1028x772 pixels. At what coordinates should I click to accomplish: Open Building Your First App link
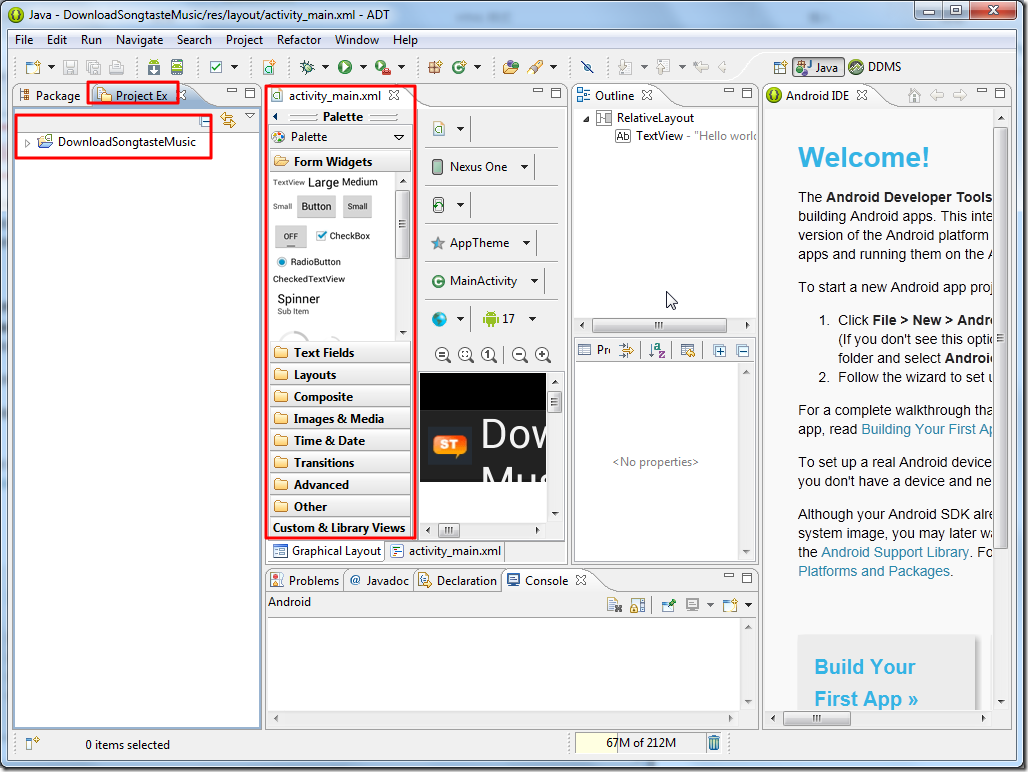[926, 429]
